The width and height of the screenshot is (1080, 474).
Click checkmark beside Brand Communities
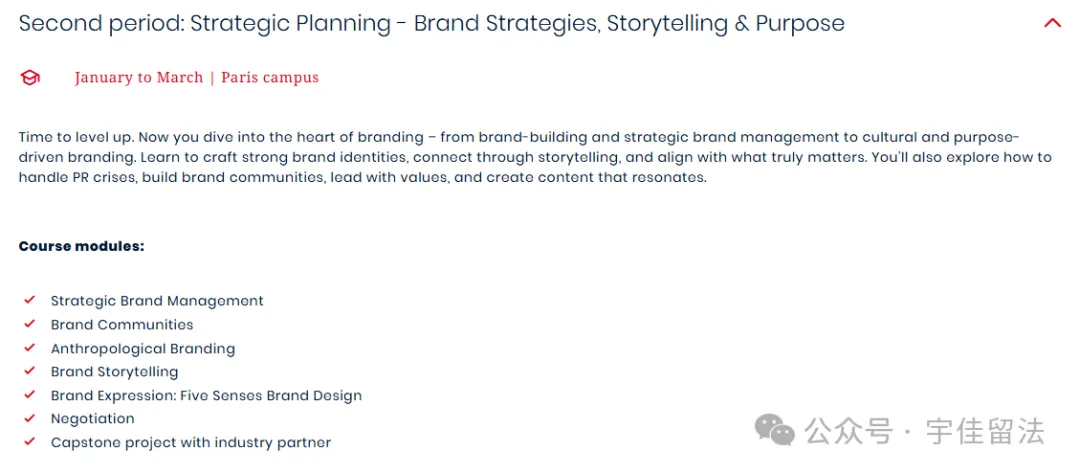point(29,324)
